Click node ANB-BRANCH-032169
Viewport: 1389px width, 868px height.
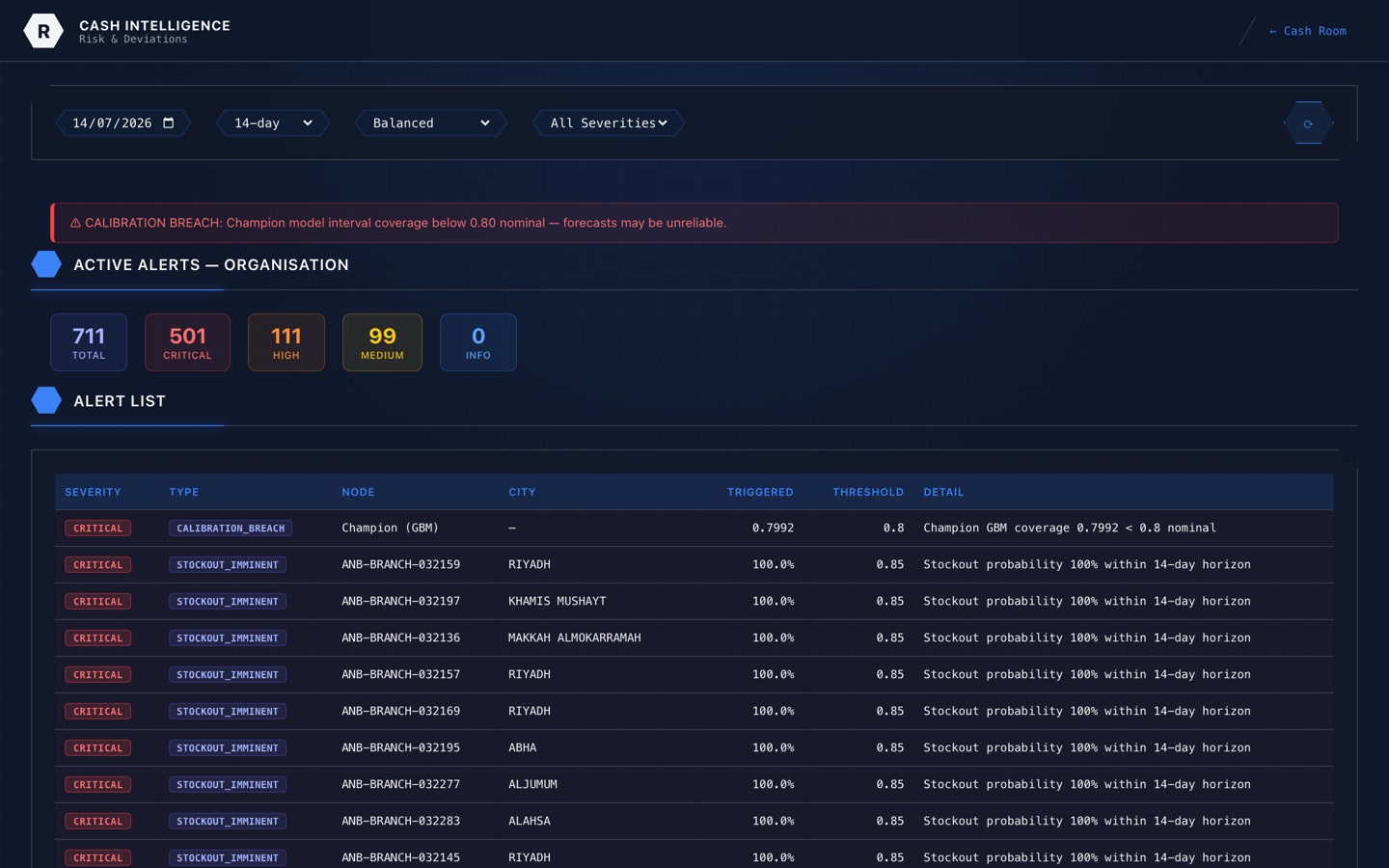(x=400, y=711)
